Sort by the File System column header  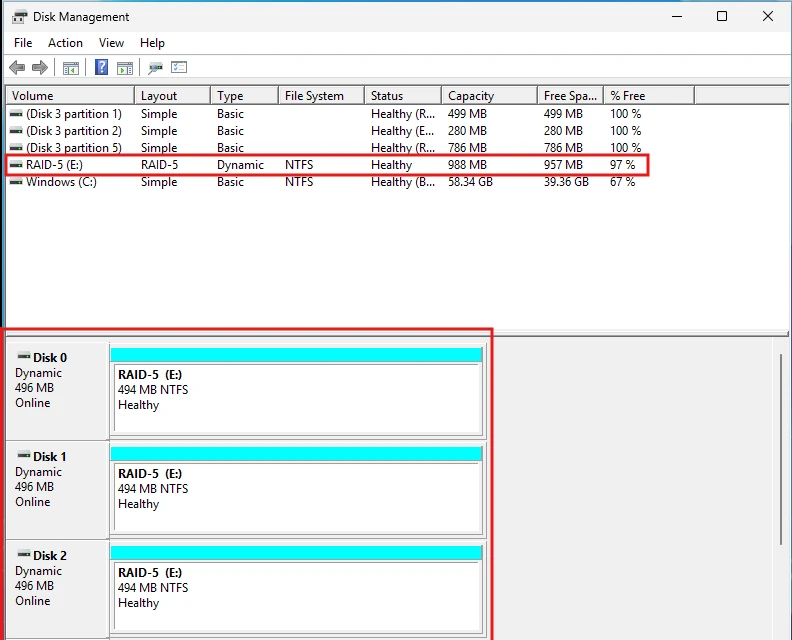pyautogui.click(x=322, y=95)
